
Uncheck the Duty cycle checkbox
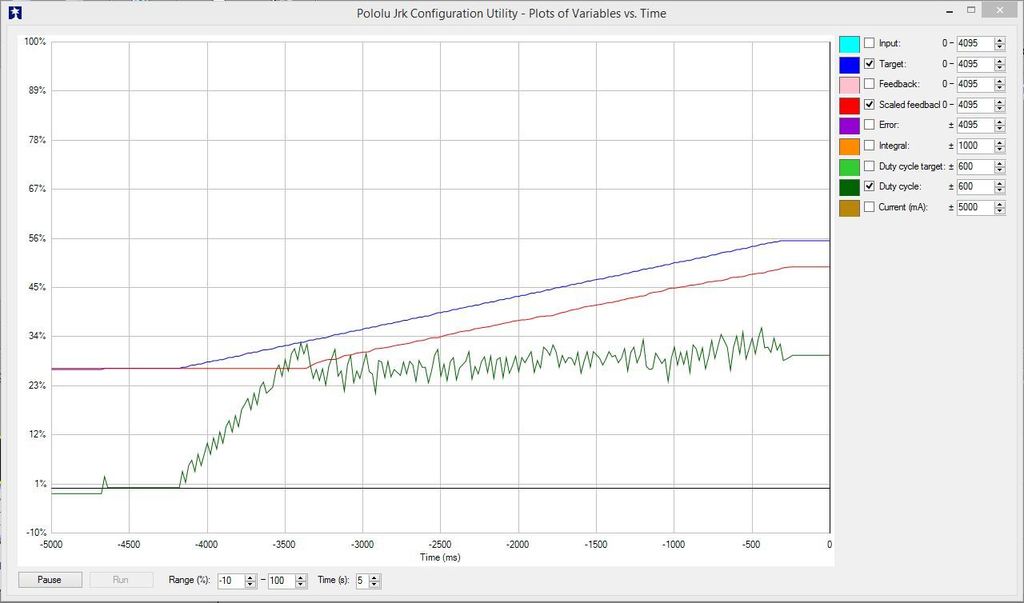(x=869, y=186)
